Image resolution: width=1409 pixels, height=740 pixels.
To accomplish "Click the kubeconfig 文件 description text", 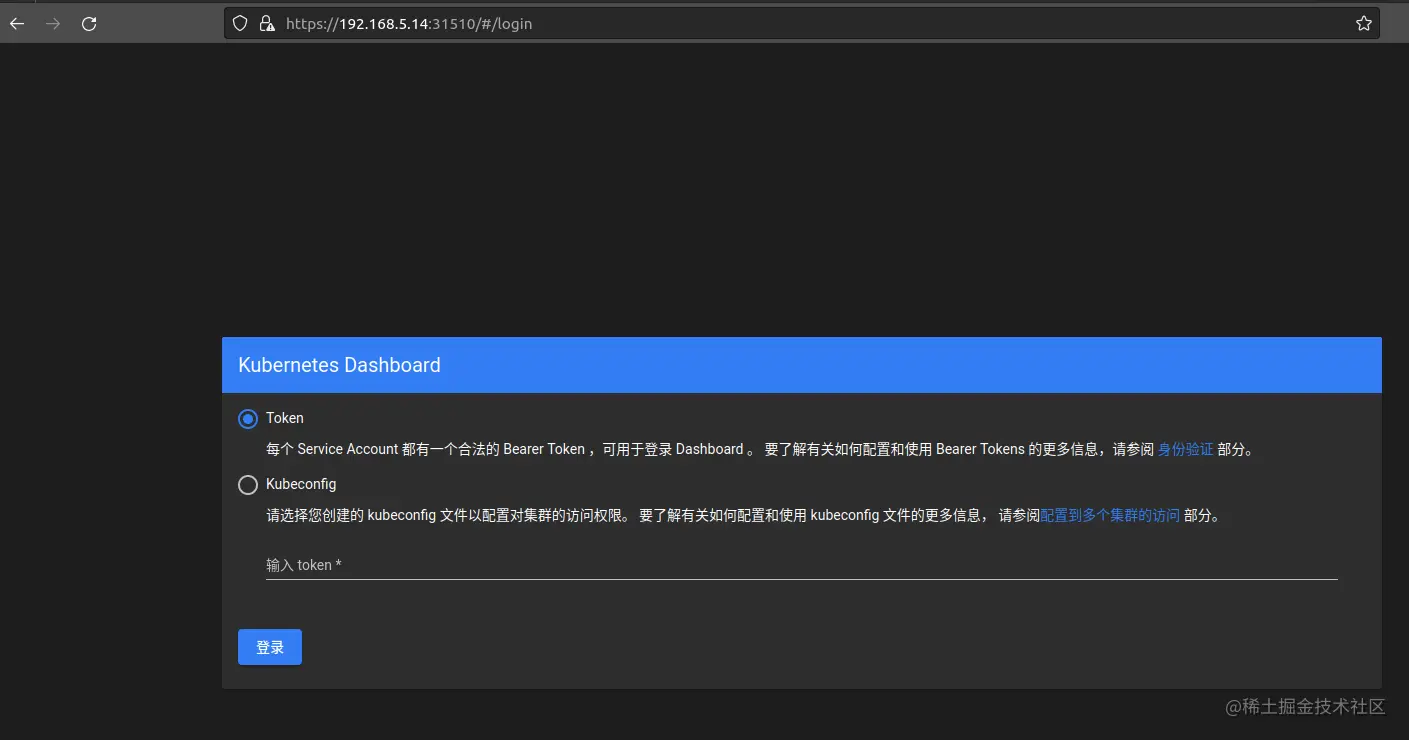I will tap(743, 516).
